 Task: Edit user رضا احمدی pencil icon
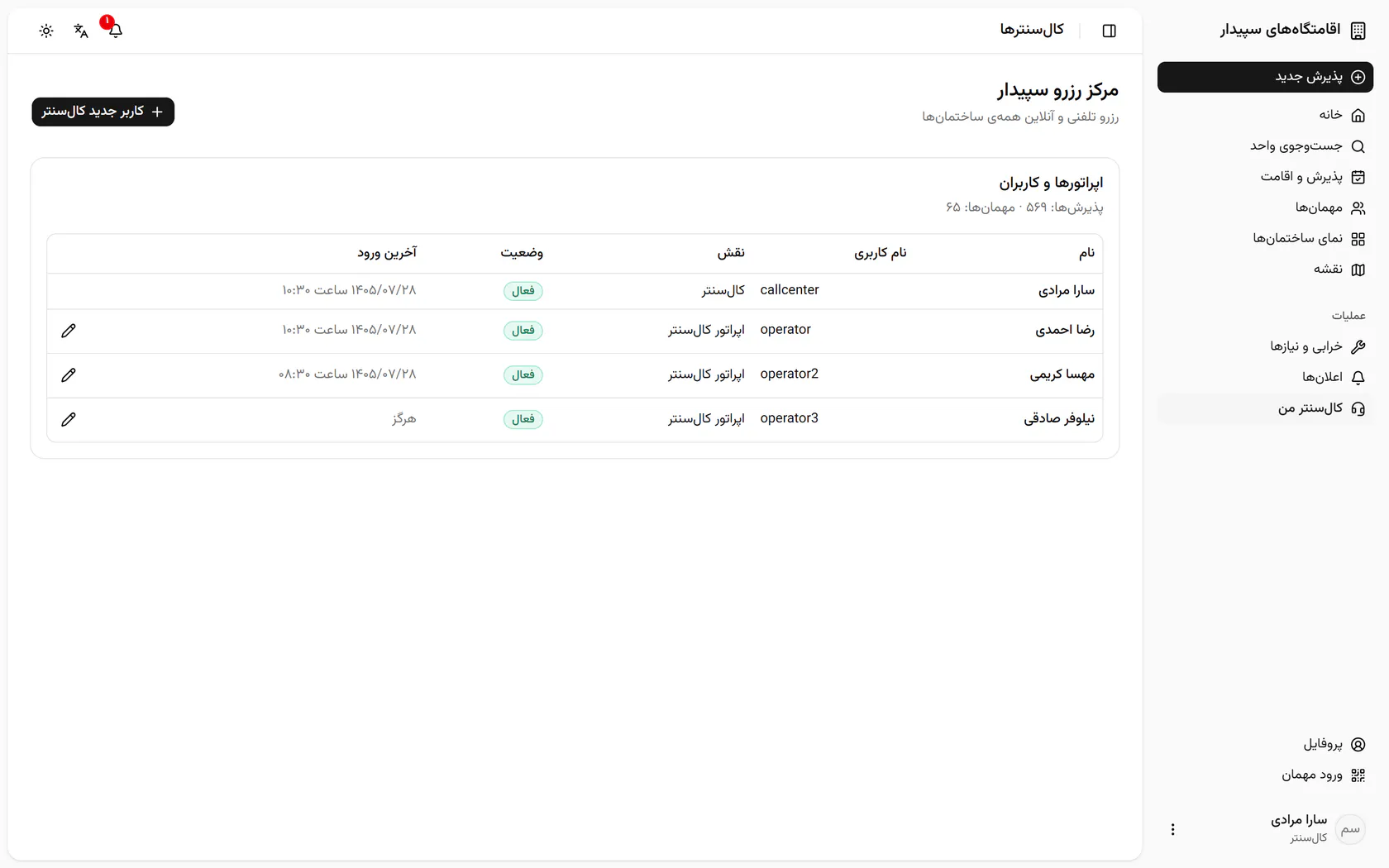[x=69, y=331]
